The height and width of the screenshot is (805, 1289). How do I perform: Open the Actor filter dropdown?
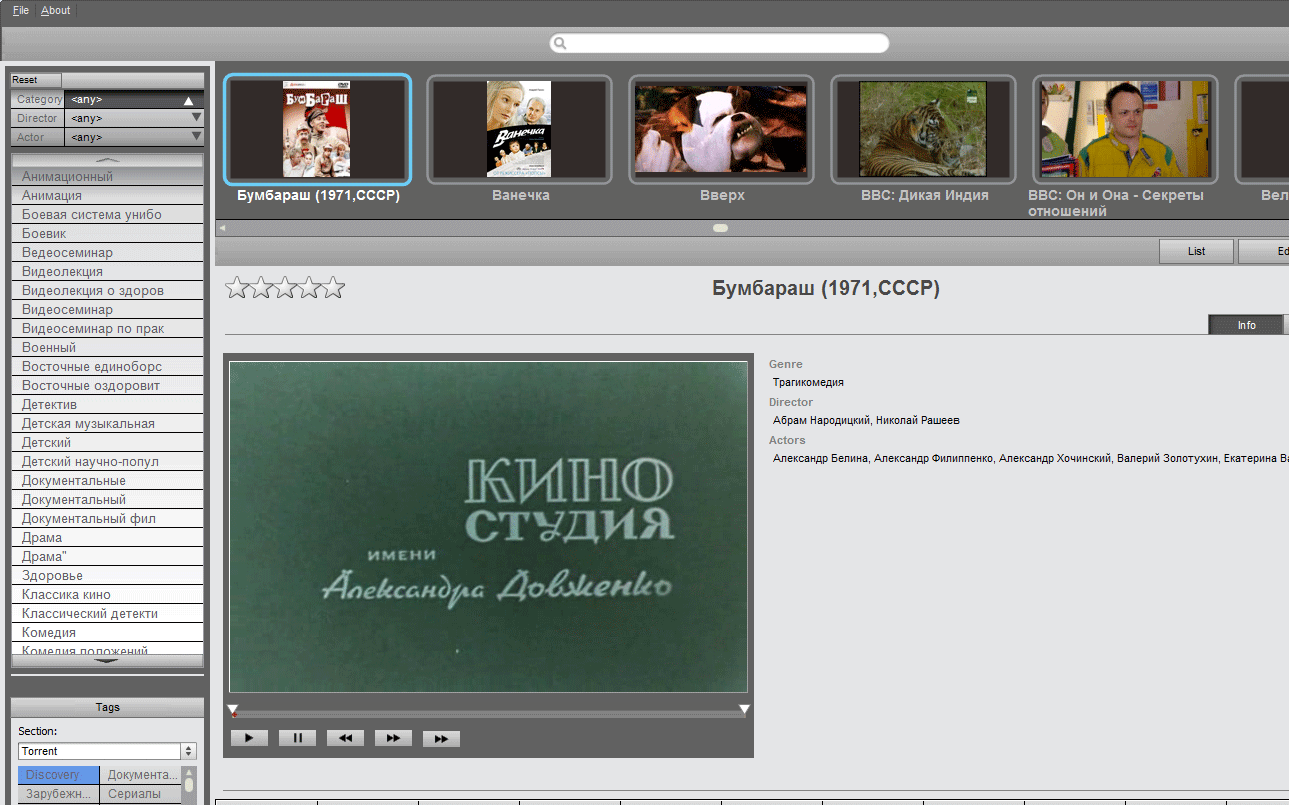coord(134,137)
